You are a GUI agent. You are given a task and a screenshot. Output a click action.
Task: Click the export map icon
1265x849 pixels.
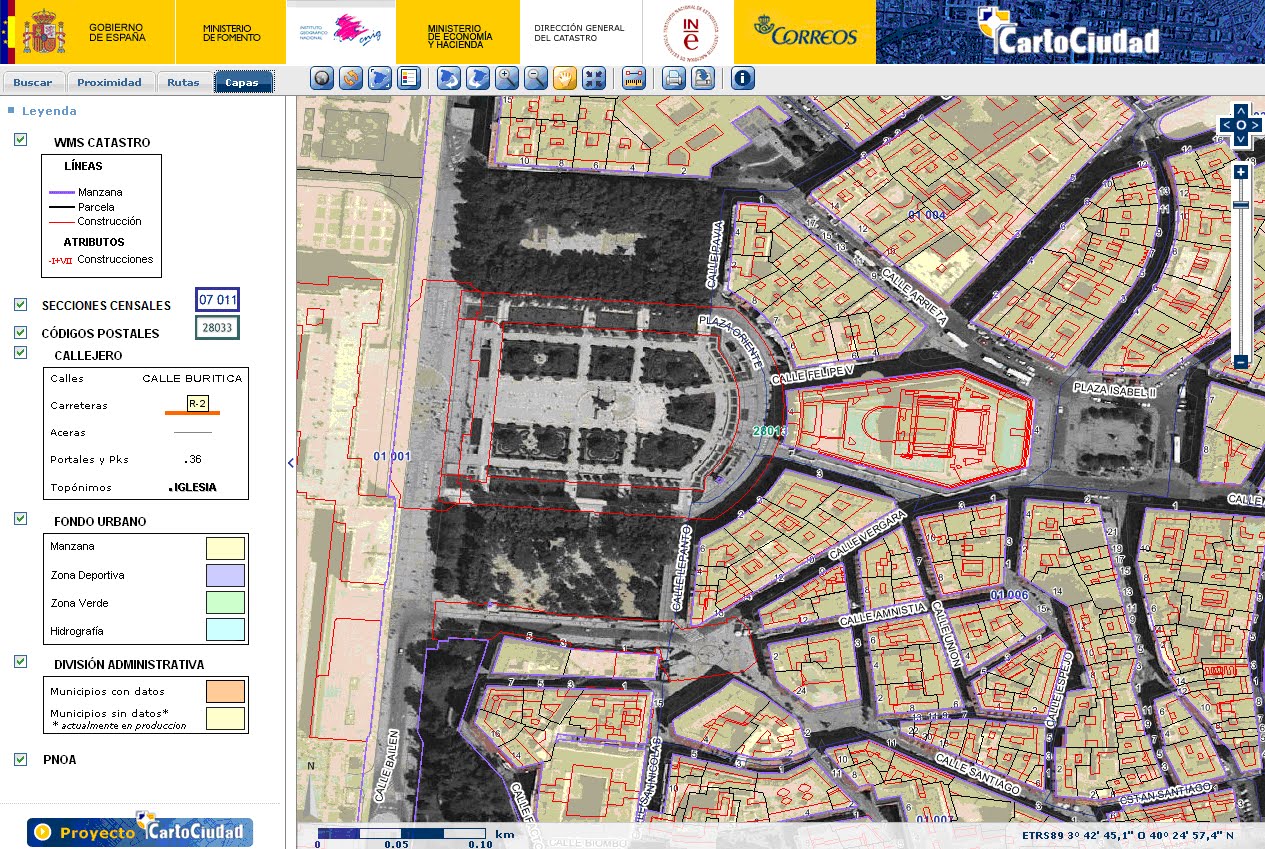(x=703, y=78)
